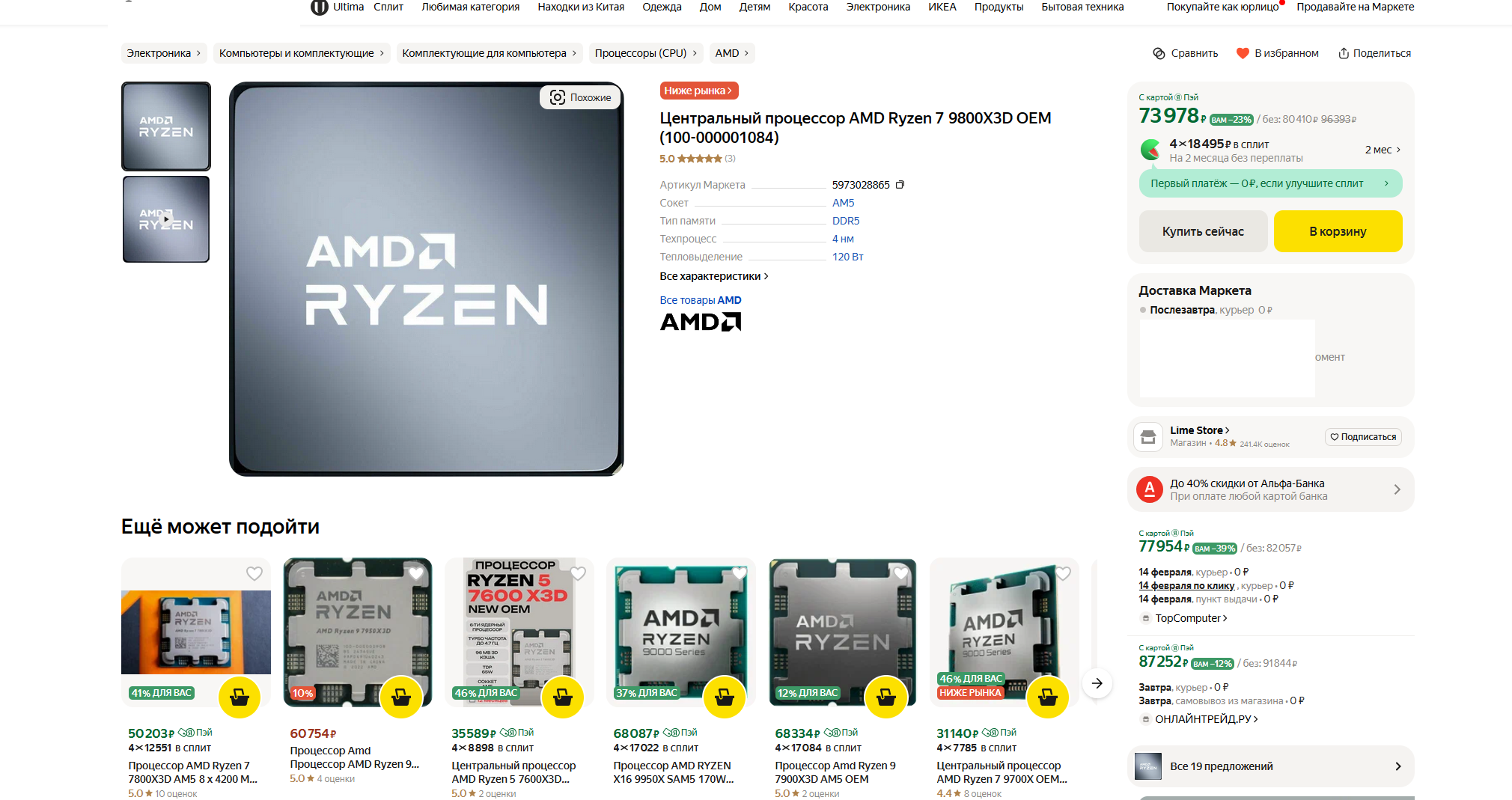Image resolution: width=1512 pixels, height=800 pixels.
Task: Click the five-star product rating
Action: pyautogui.click(x=699, y=159)
